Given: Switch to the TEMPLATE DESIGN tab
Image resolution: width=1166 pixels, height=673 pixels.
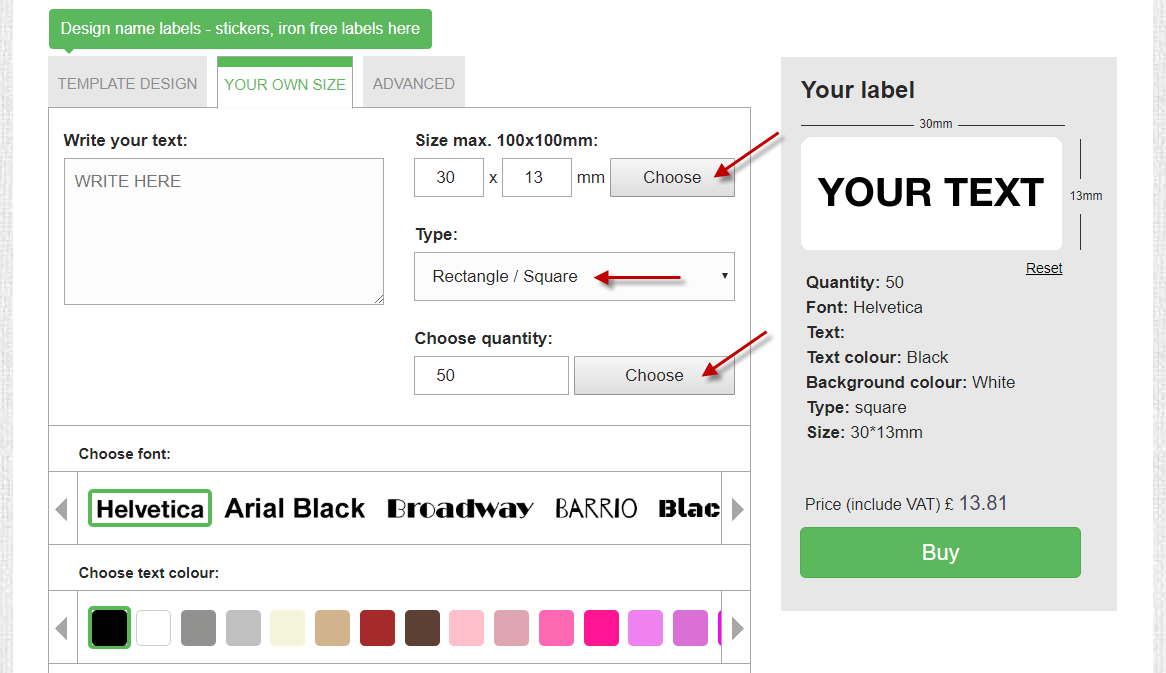Looking at the screenshot, I should click(128, 83).
